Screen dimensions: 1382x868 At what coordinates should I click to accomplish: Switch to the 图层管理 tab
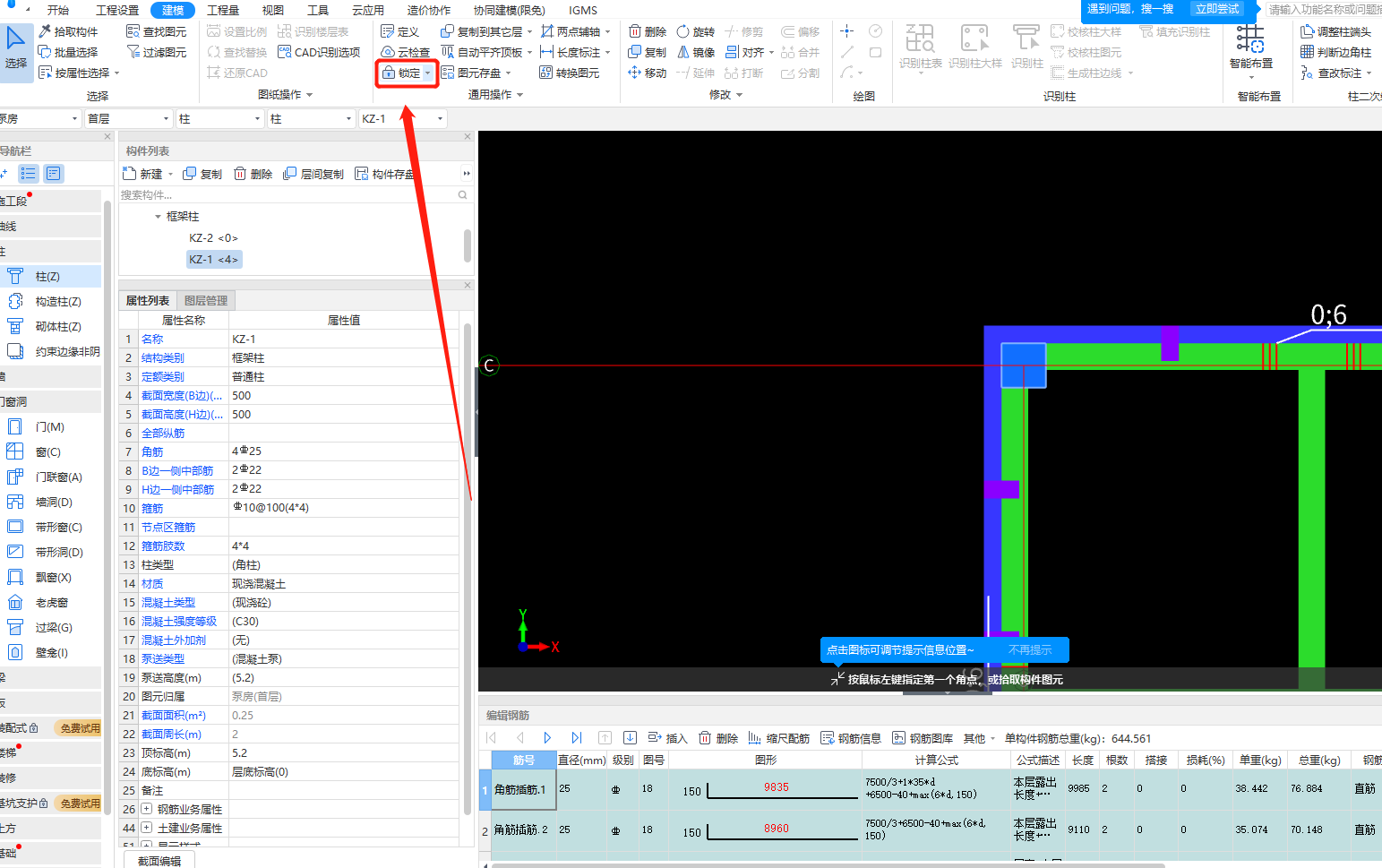coord(206,301)
